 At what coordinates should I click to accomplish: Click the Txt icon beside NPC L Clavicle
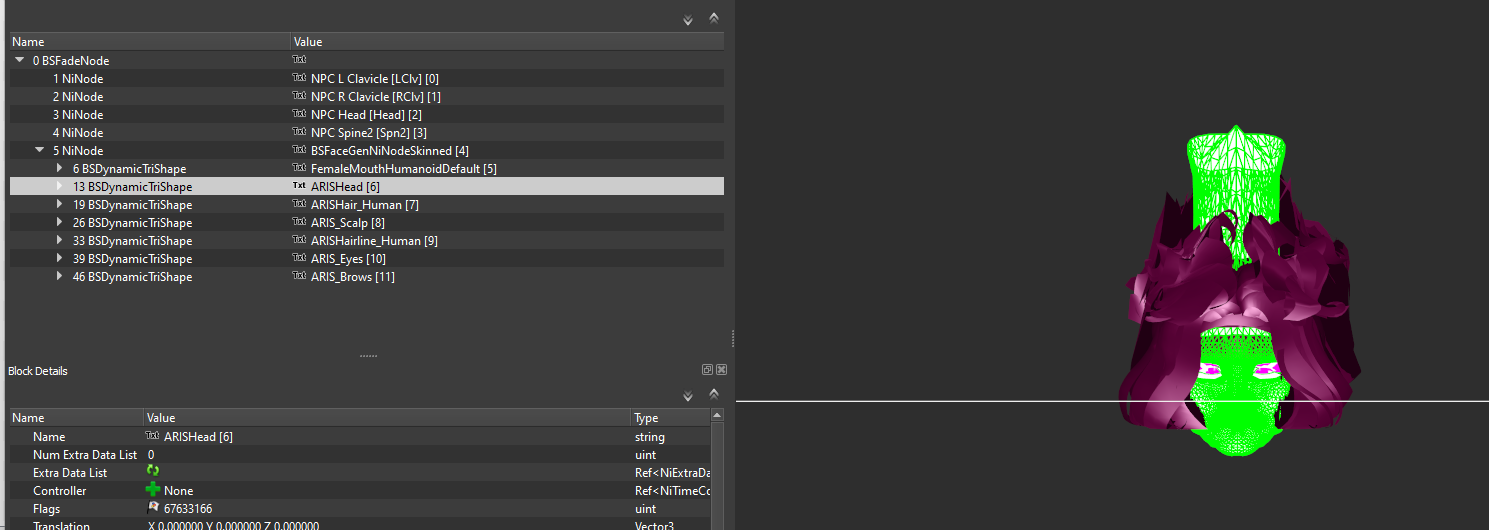point(299,78)
